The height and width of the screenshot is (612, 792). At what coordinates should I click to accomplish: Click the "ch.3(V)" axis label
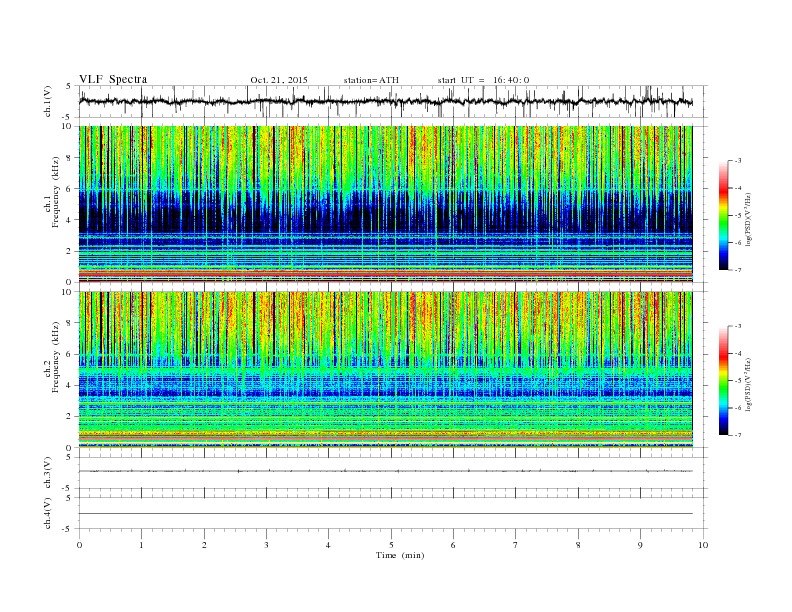pyautogui.click(x=48, y=473)
